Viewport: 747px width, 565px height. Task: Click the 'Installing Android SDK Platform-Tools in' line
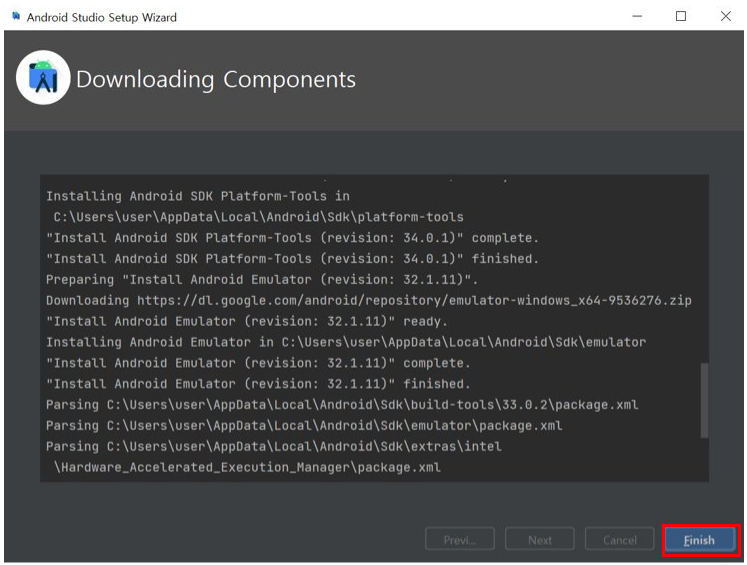pyautogui.click(x=198, y=196)
